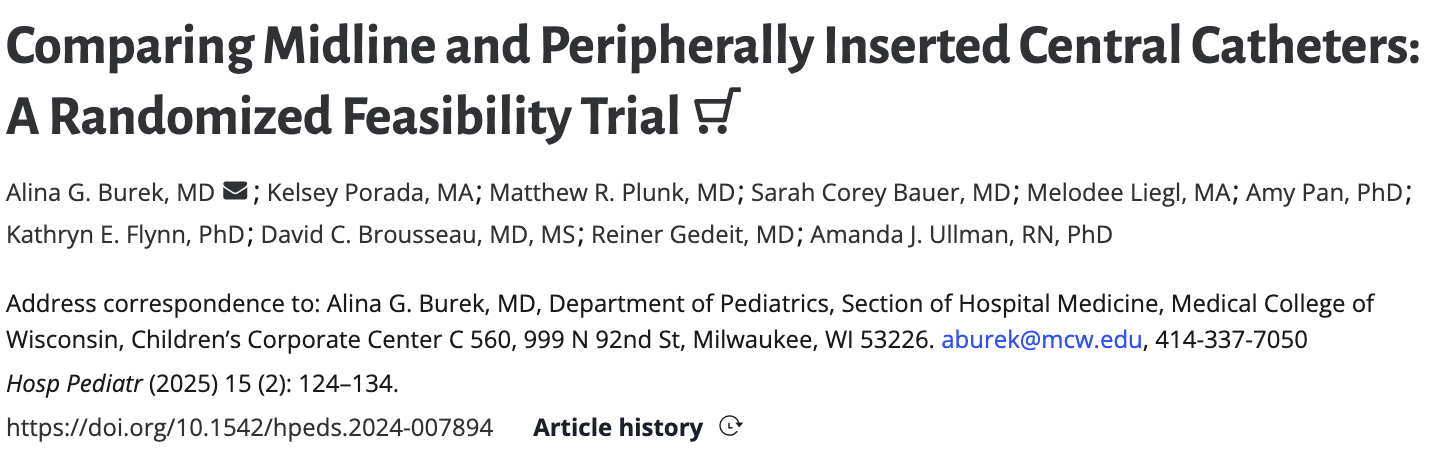The image size is (1450, 470).
Task: Click author David C. Brousseau, MD, MS
Action: pos(421,234)
